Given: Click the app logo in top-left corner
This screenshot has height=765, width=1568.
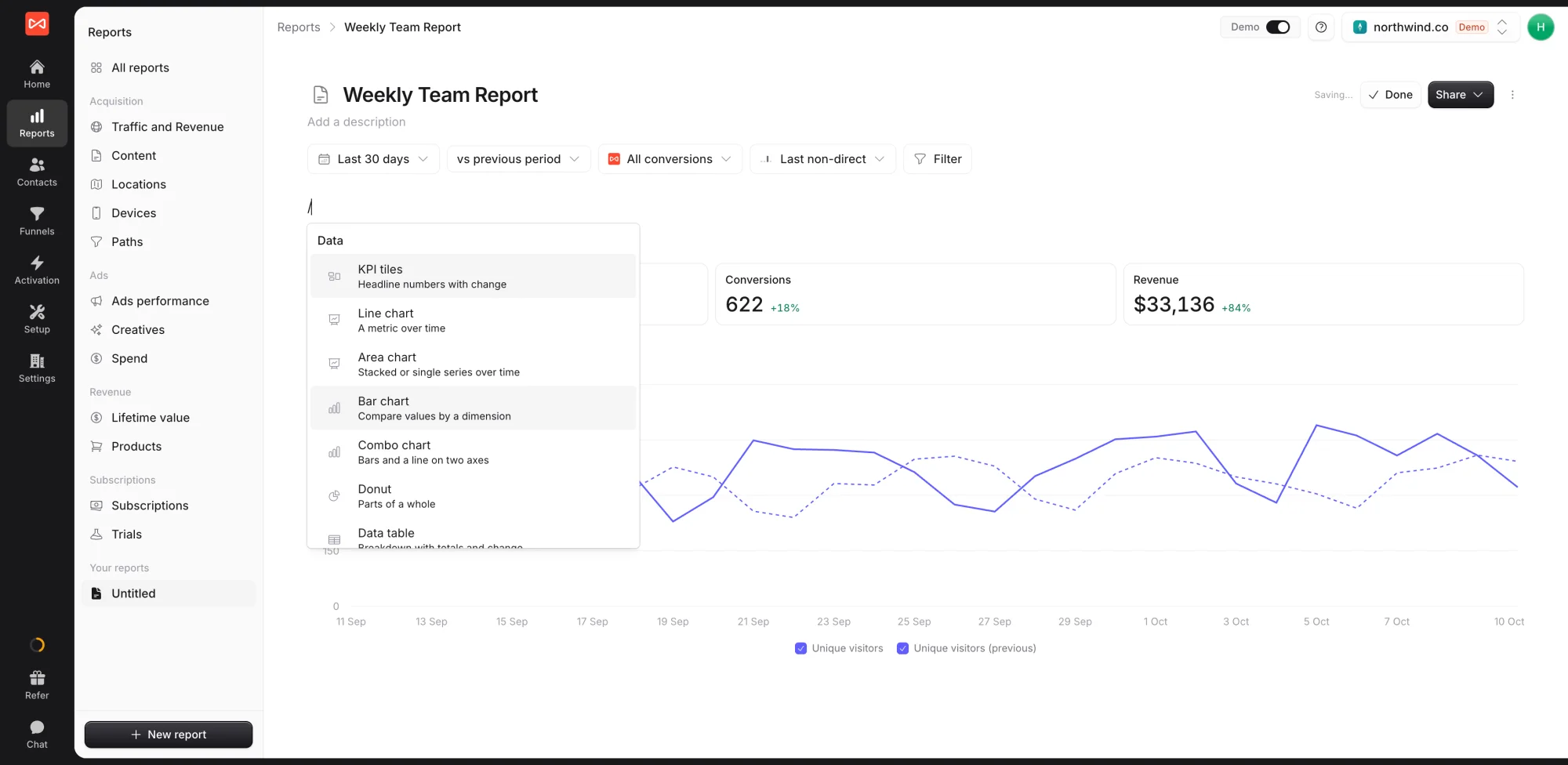Looking at the screenshot, I should (37, 24).
